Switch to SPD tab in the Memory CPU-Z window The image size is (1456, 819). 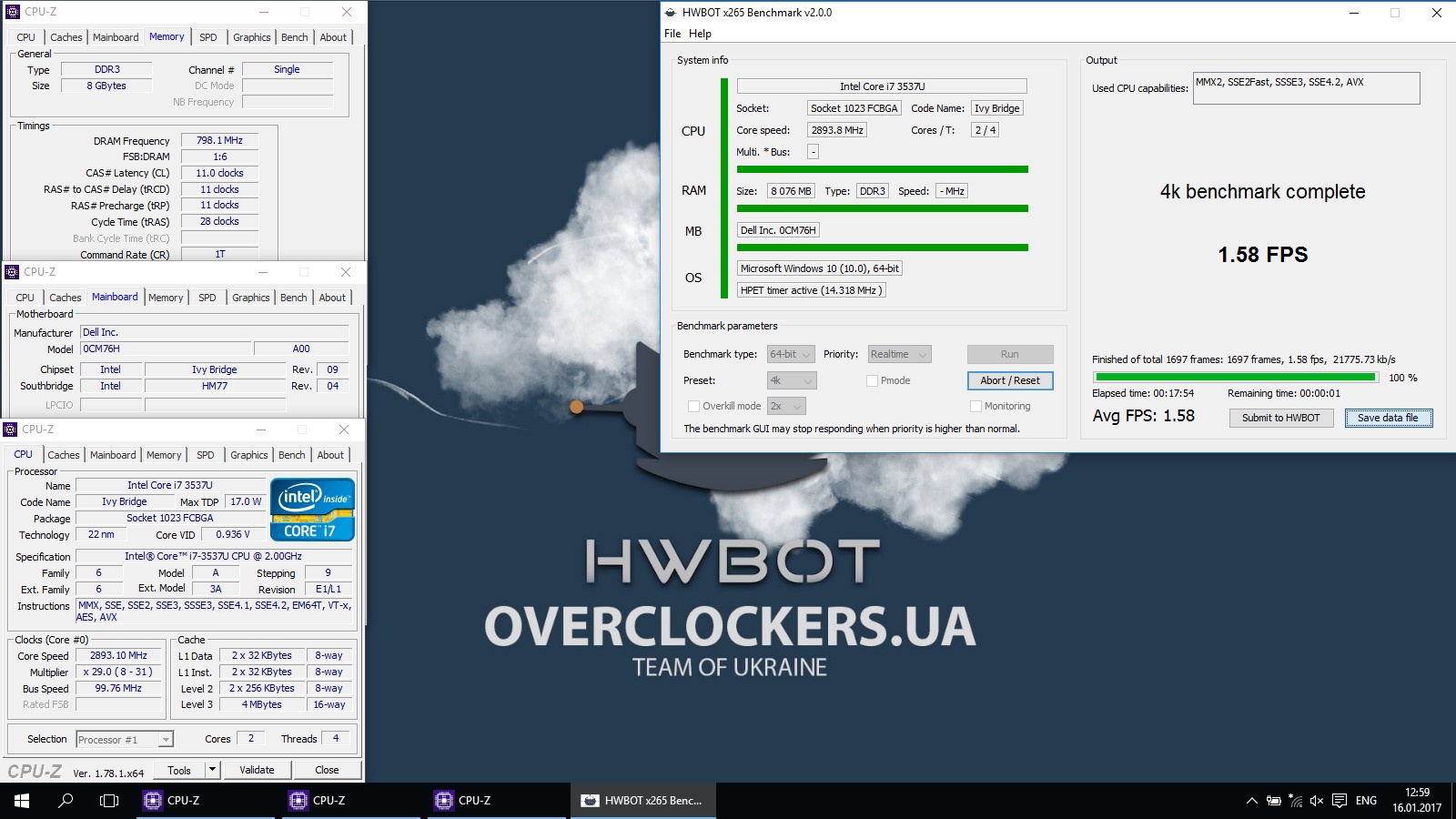pyautogui.click(x=208, y=37)
